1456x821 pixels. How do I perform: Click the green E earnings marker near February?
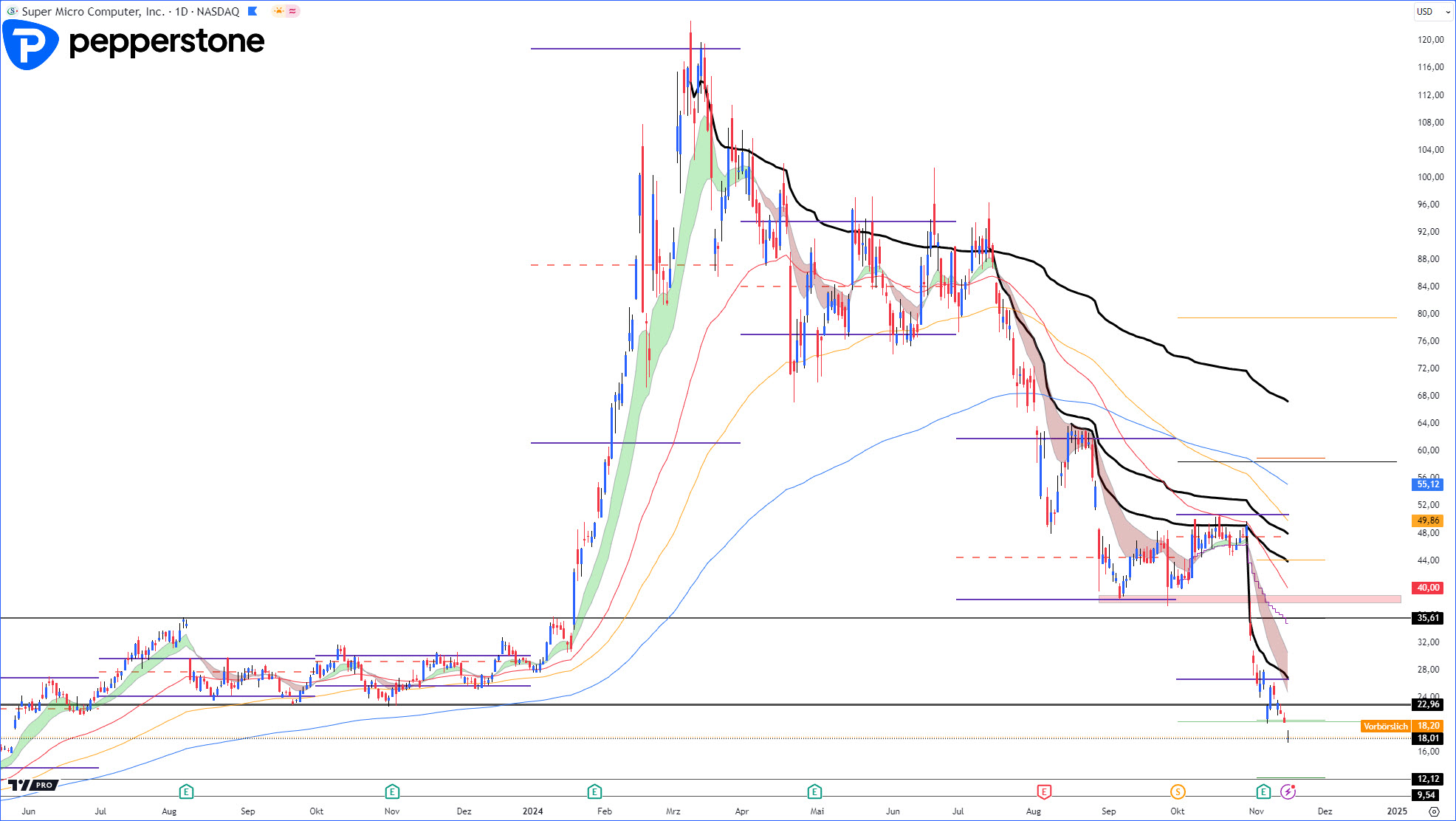pyautogui.click(x=594, y=792)
